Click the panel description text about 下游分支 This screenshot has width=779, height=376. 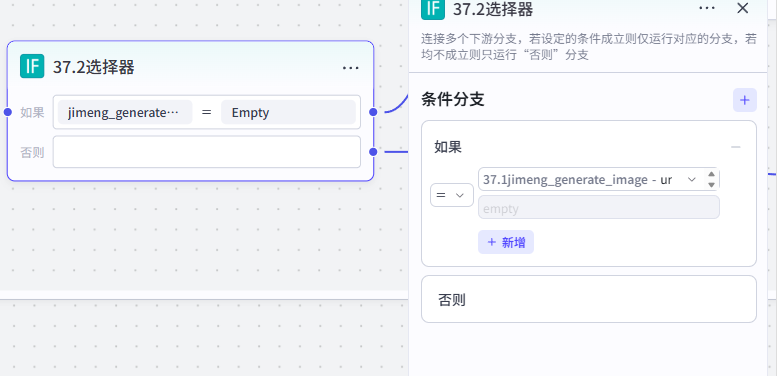tap(589, 47)
